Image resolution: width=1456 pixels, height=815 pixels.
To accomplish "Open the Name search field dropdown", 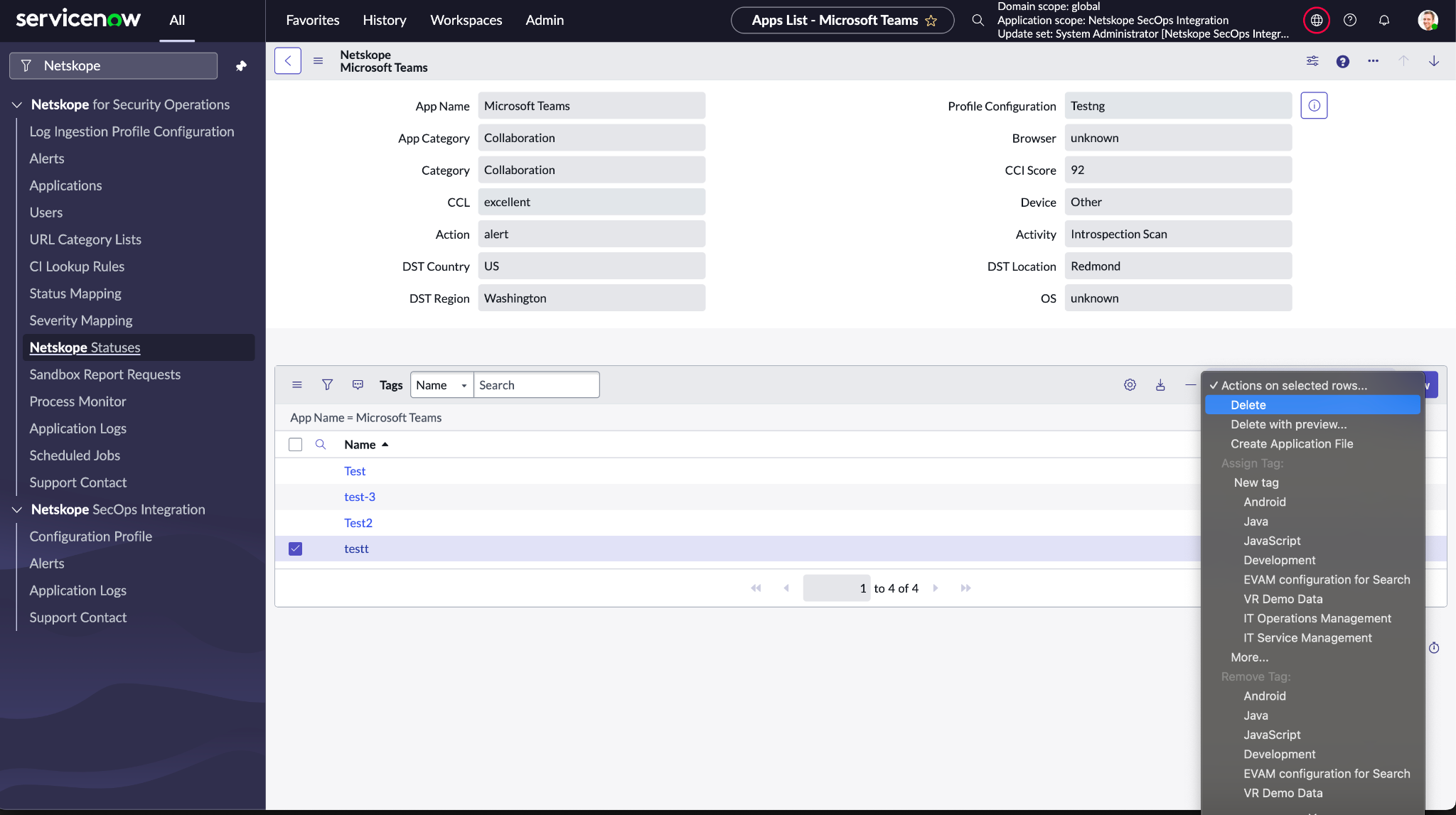I will 441,384.
